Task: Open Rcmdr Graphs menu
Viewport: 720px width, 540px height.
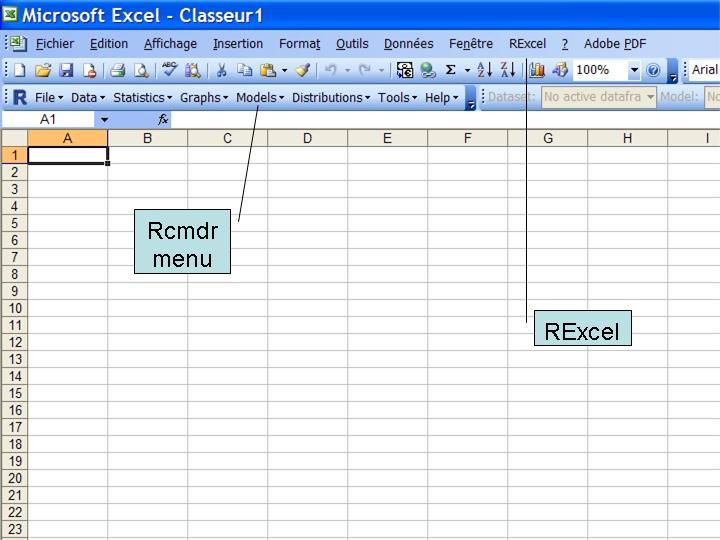Action: click(x=204, y=97)
